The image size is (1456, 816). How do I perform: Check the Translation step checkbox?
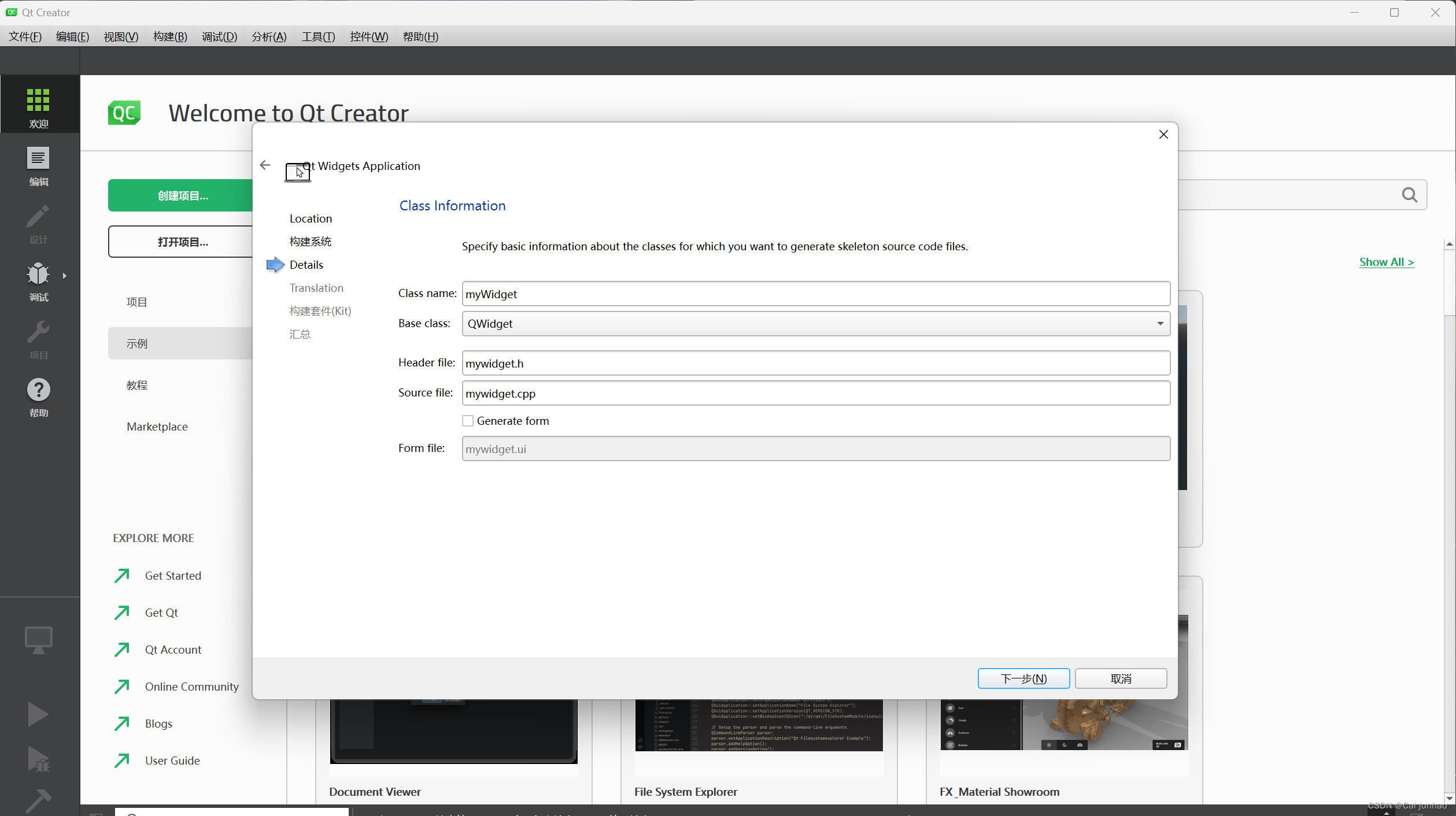[x=316, y=287]
